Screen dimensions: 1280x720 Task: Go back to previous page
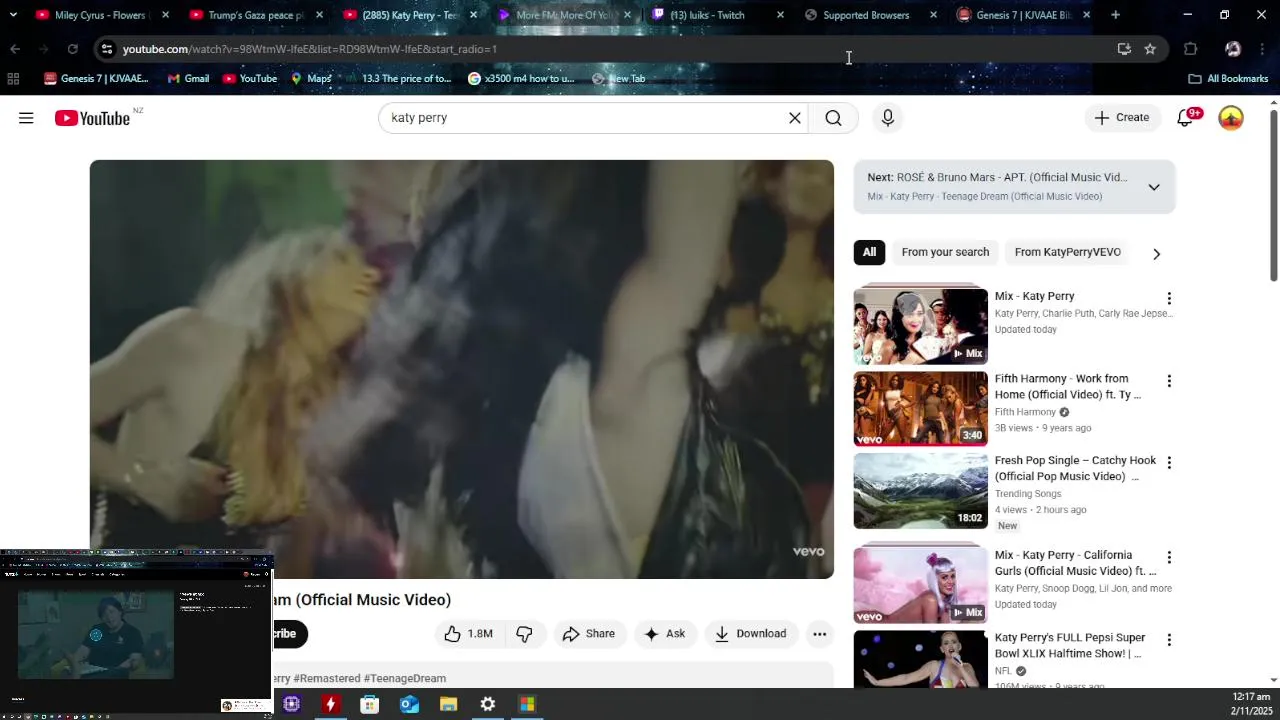point(15,49)
